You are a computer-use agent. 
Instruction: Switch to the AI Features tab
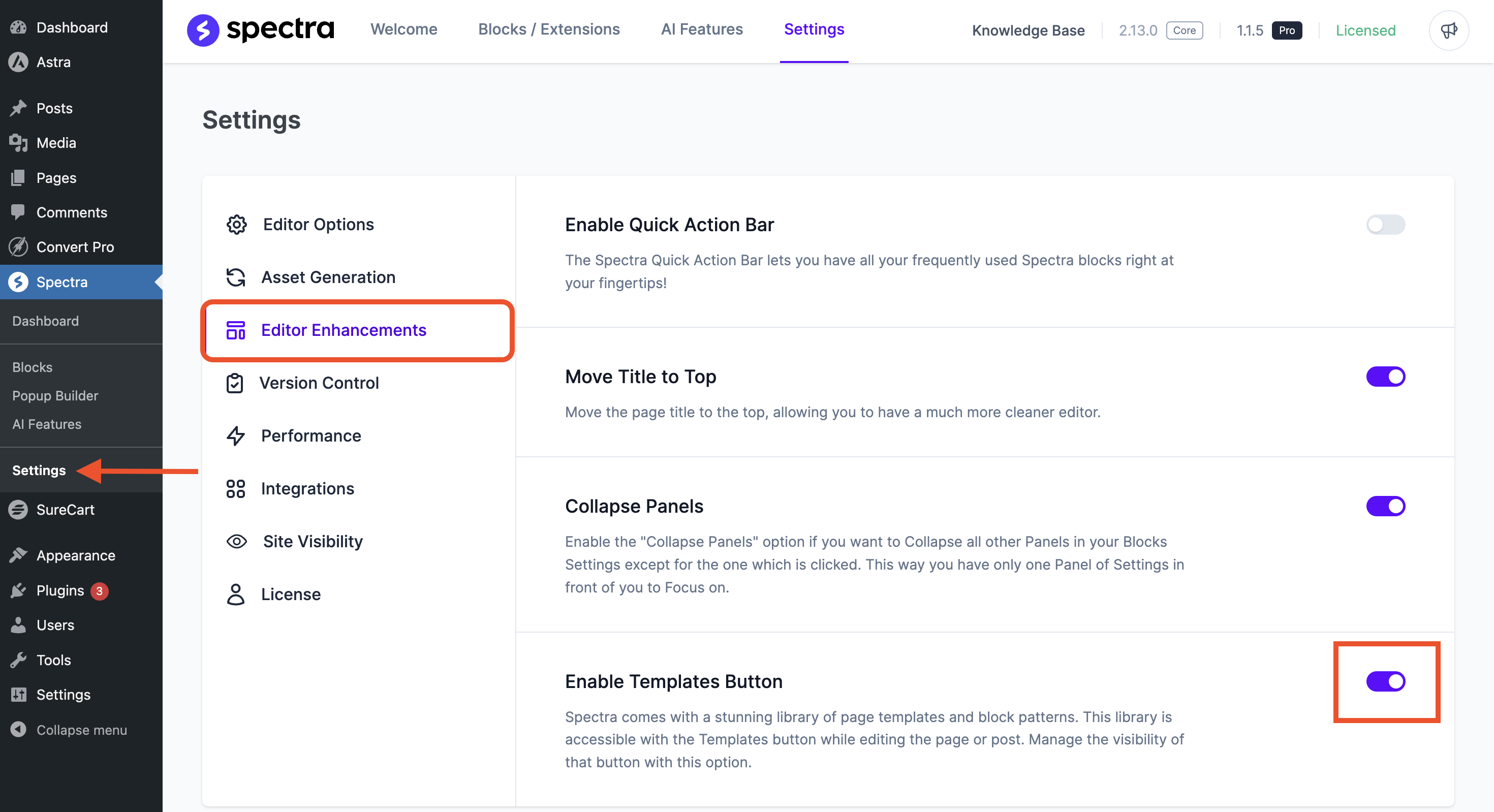click(702, 29)
